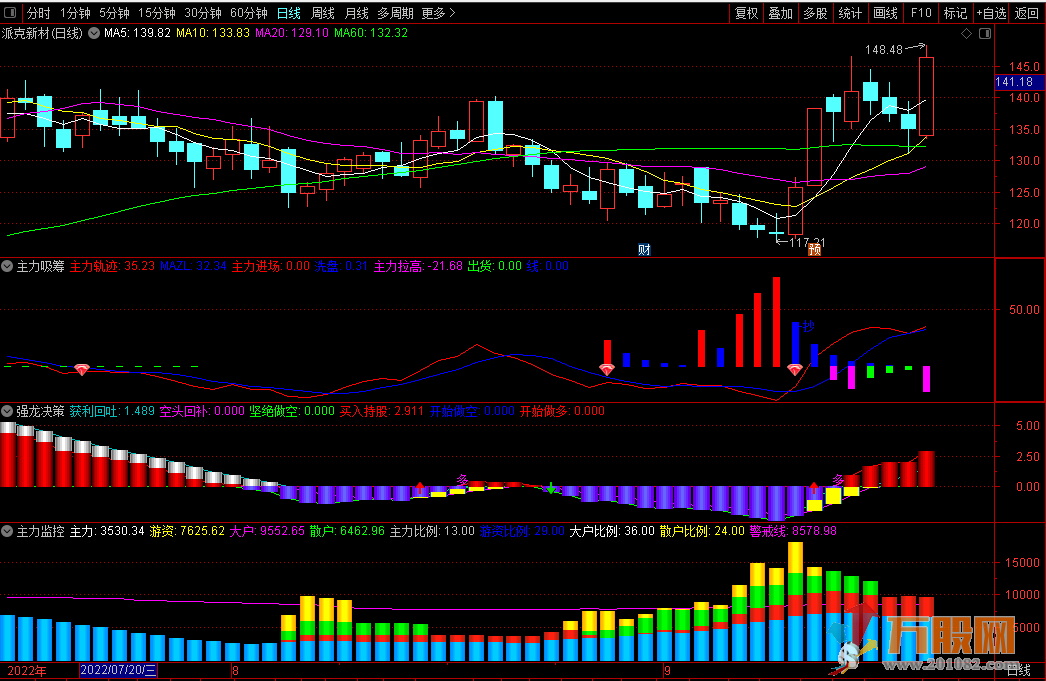Click the 警戒线: 8578.98 value
Viewport: 1046px width, 681px height.
coord(793,532)
